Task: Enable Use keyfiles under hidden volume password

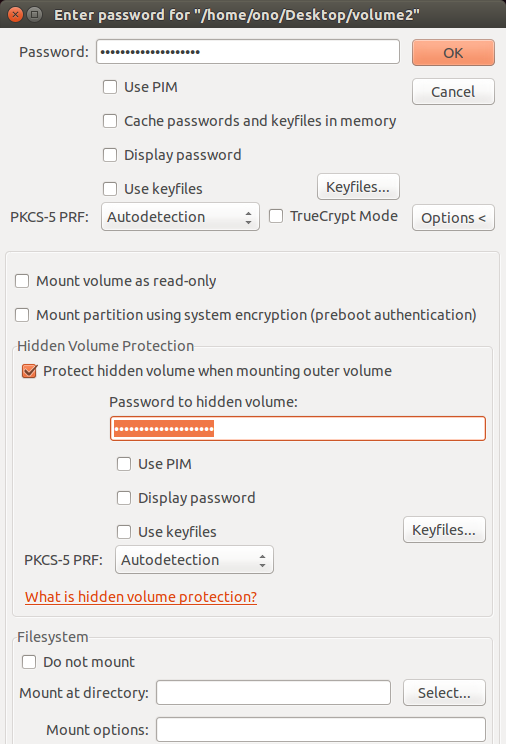Action: coord(124,532)
